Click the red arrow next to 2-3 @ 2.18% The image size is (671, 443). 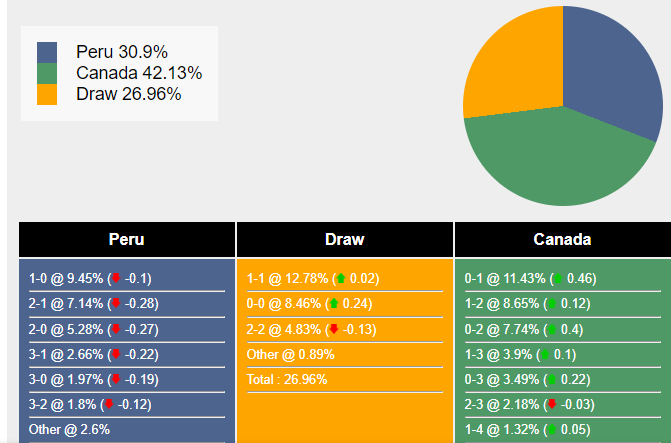[551, 405]
